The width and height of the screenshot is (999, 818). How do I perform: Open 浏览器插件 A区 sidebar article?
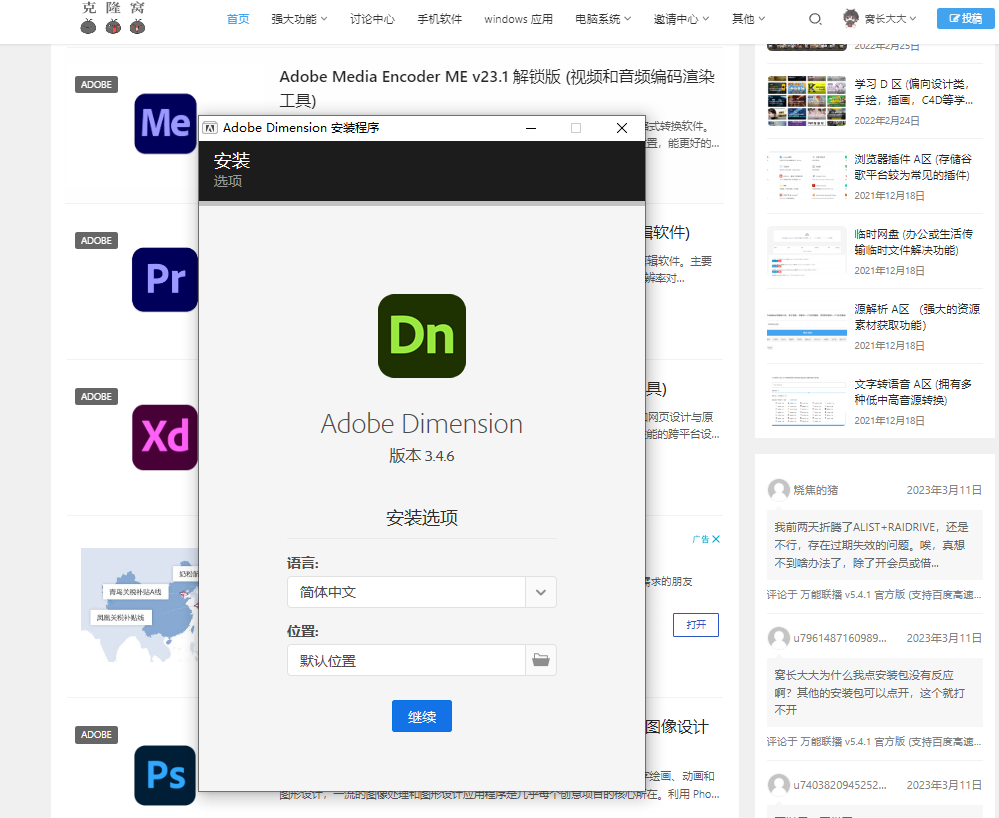[x=913, y=167]
